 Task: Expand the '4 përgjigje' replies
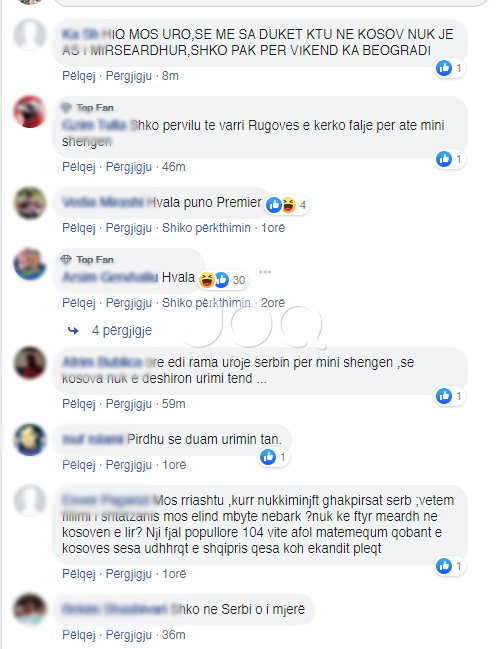tap(122, 330)
